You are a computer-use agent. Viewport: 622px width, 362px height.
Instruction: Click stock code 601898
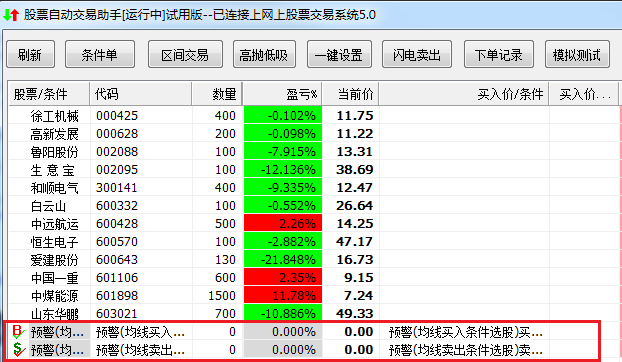pos(117,295)
